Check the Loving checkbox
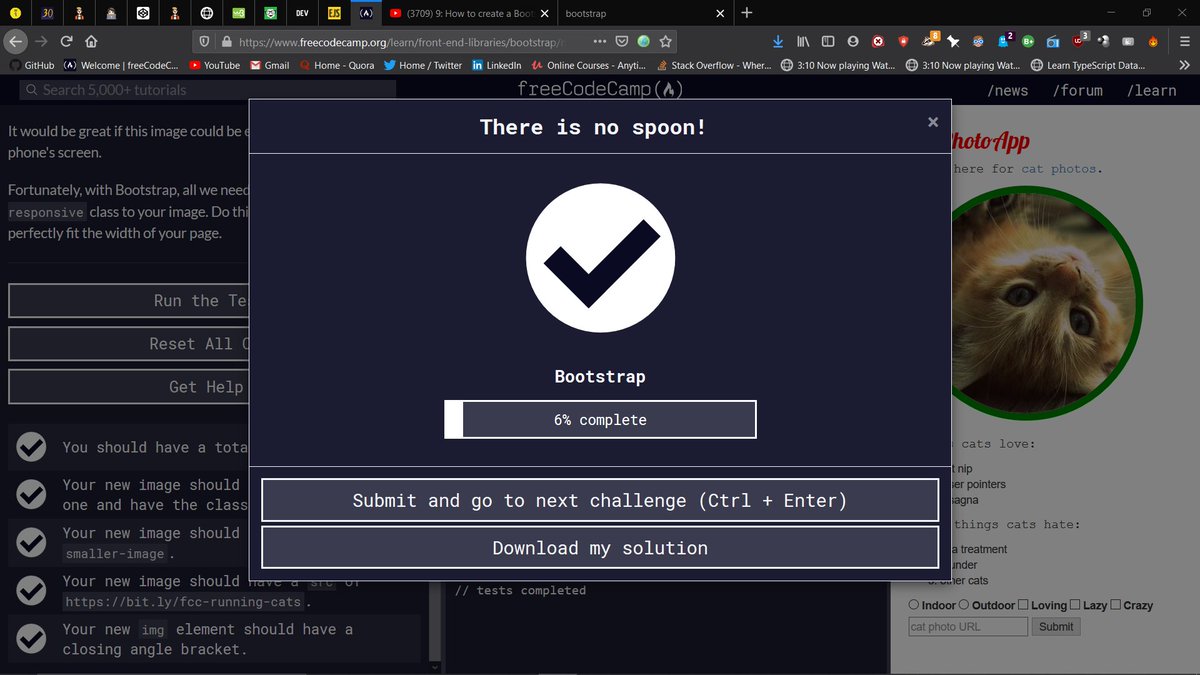This screenshot has height=675, width=1200. point(1023,605)
